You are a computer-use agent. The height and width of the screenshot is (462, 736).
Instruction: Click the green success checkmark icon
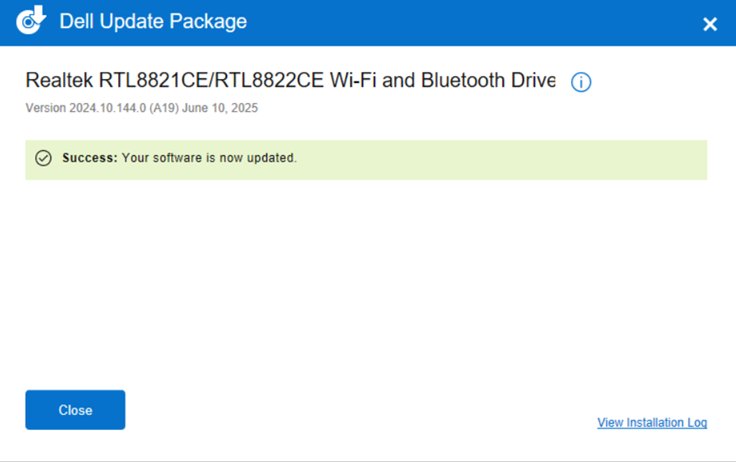43,158
